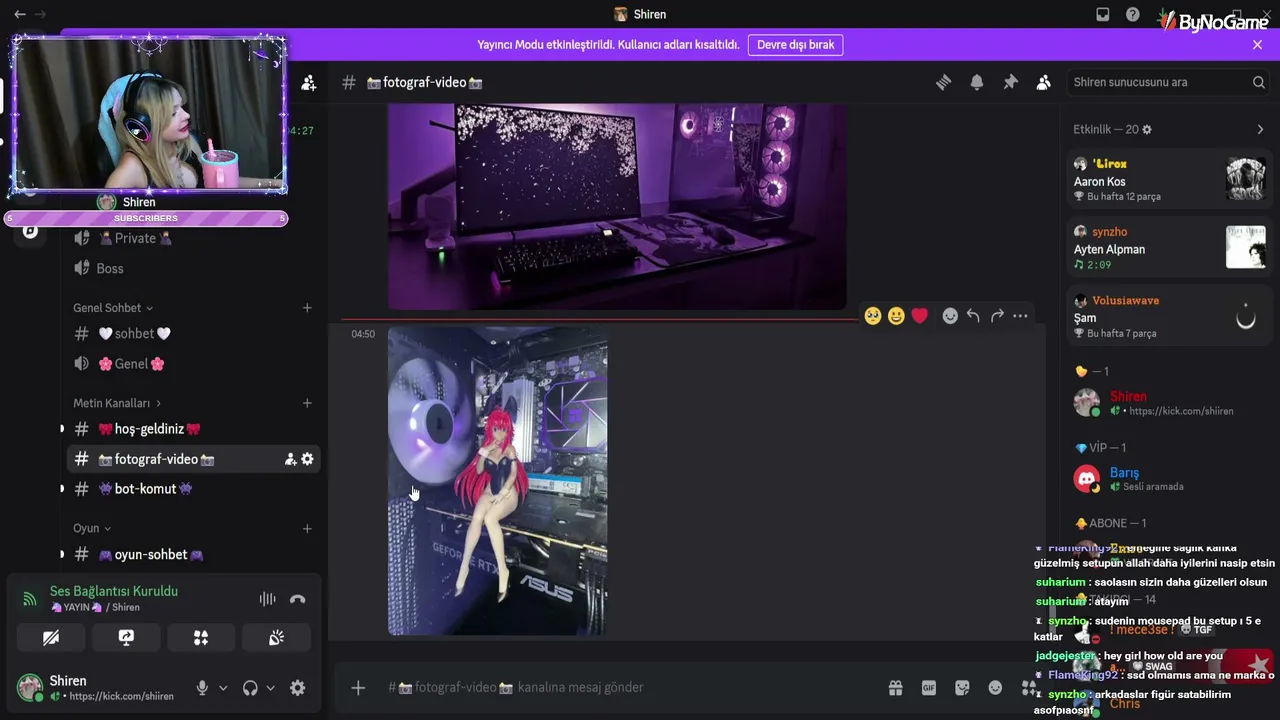Expand the Etkinlik panel chevron

[1260, 130]
